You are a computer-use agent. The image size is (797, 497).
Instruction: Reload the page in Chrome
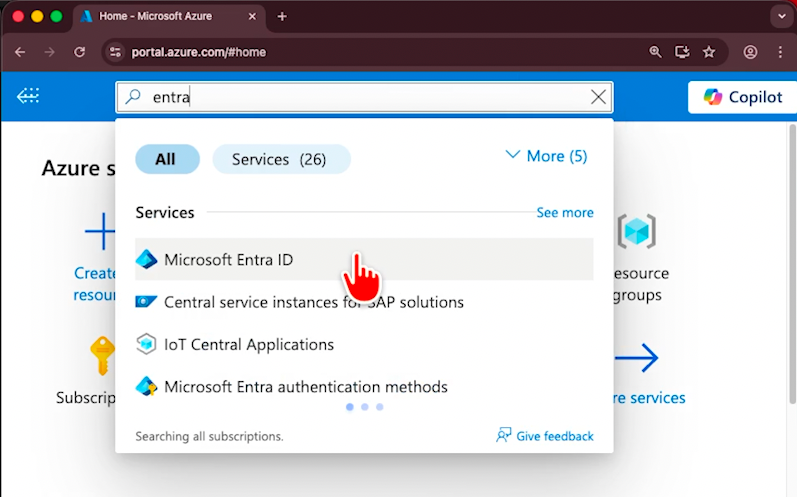click(x=80, y=52)
